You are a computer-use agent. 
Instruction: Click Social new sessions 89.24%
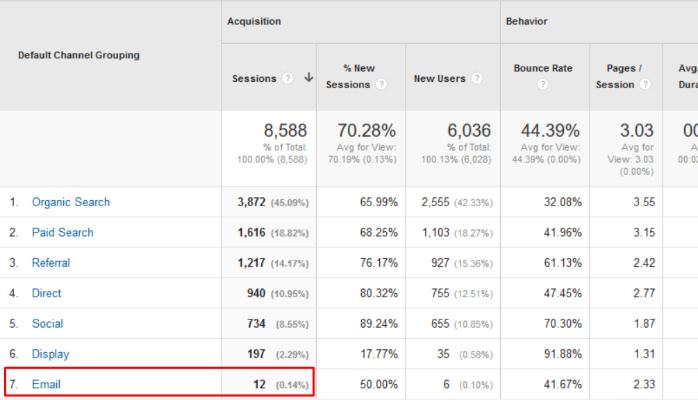click(x=379, y=323)
